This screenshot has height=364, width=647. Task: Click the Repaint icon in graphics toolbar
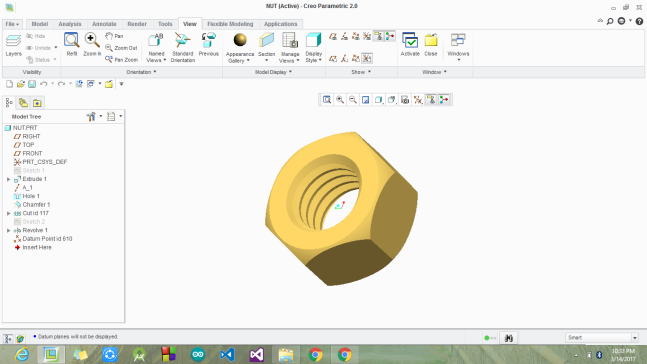[x=366, y=100]
